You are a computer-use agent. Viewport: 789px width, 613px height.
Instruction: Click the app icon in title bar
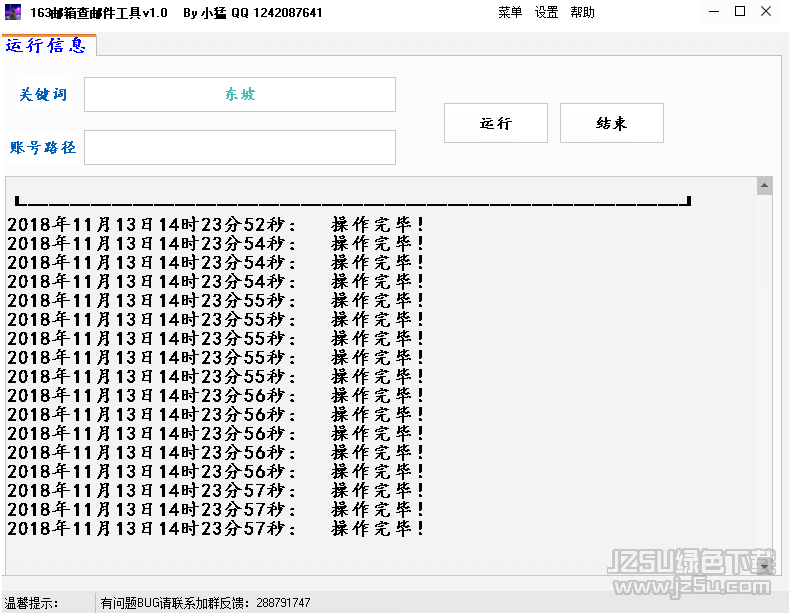coord(13,12)
